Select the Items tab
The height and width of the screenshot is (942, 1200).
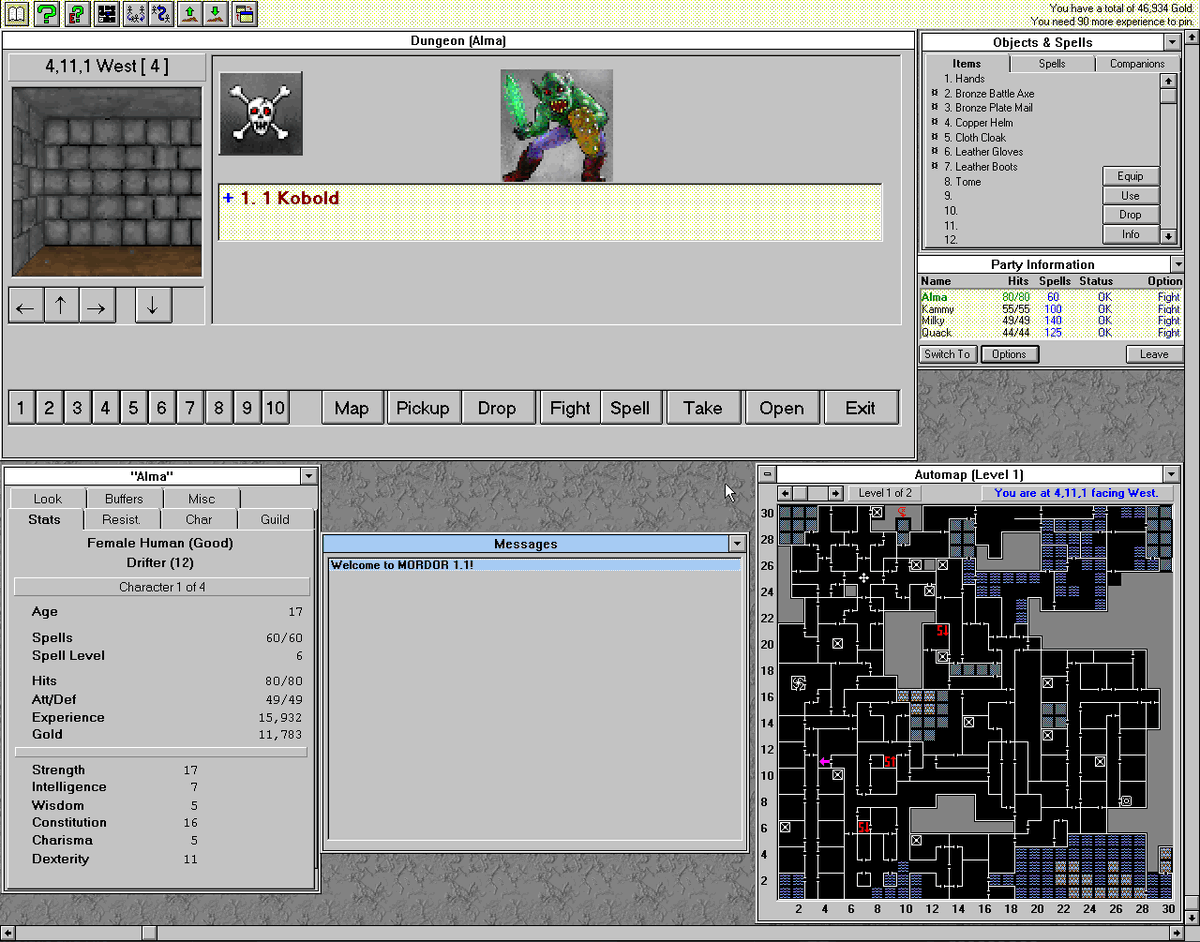pos(966,63)
